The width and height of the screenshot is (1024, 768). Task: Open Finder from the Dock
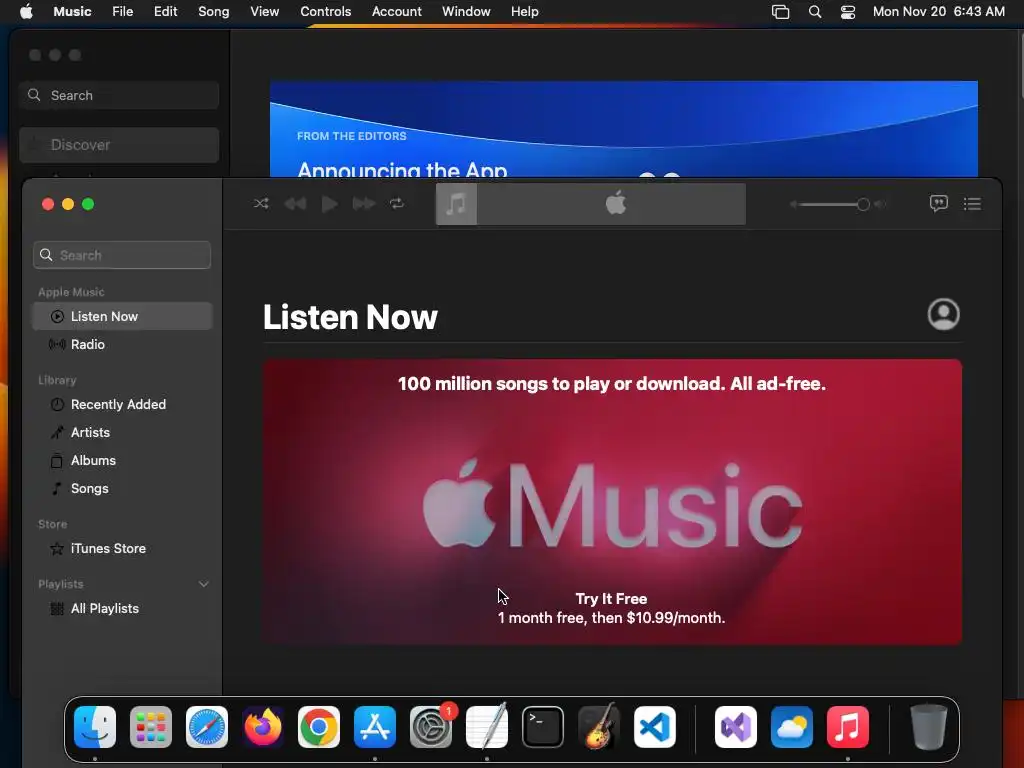point(95,727)
